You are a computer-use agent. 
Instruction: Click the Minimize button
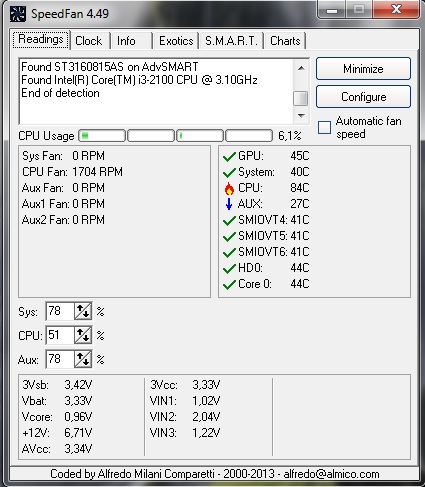[363, 69]
